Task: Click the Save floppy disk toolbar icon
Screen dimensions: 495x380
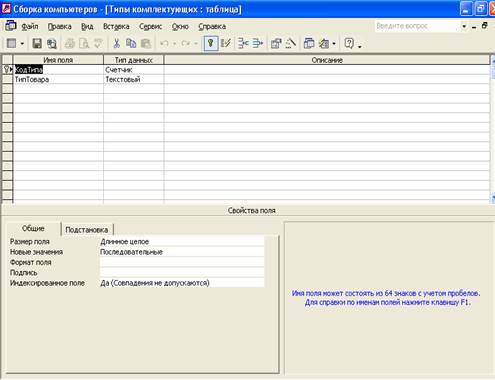Action: 37,43
